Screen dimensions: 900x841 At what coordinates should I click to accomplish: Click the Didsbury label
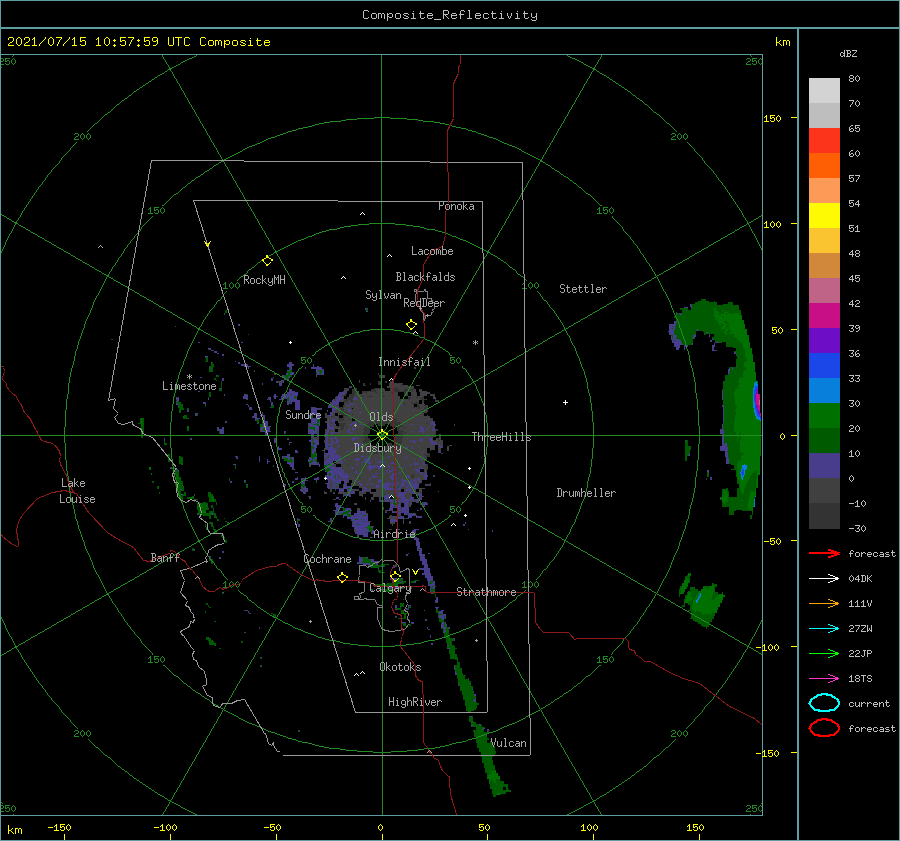click(378, 448)
